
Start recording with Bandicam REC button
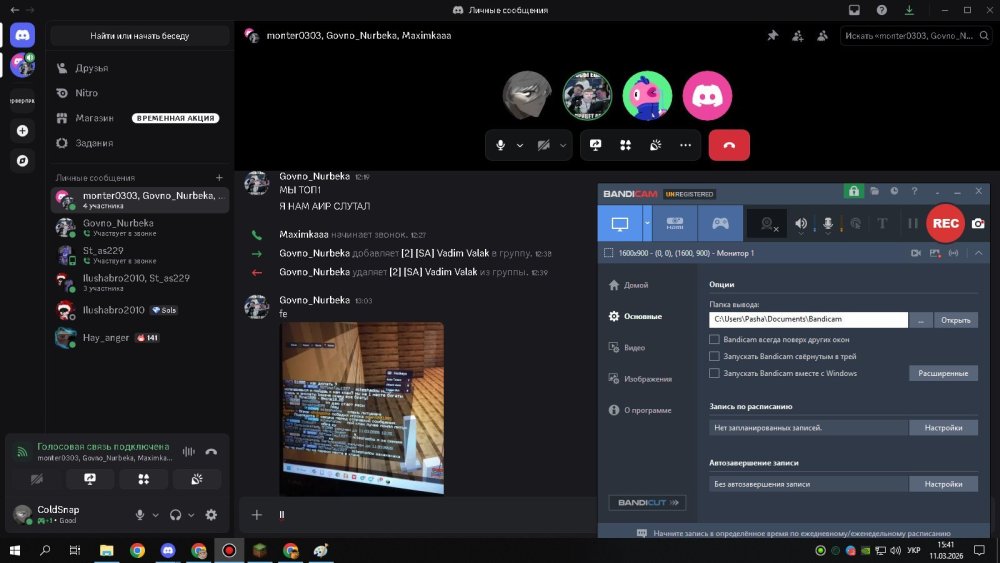(x=945, y=223)
